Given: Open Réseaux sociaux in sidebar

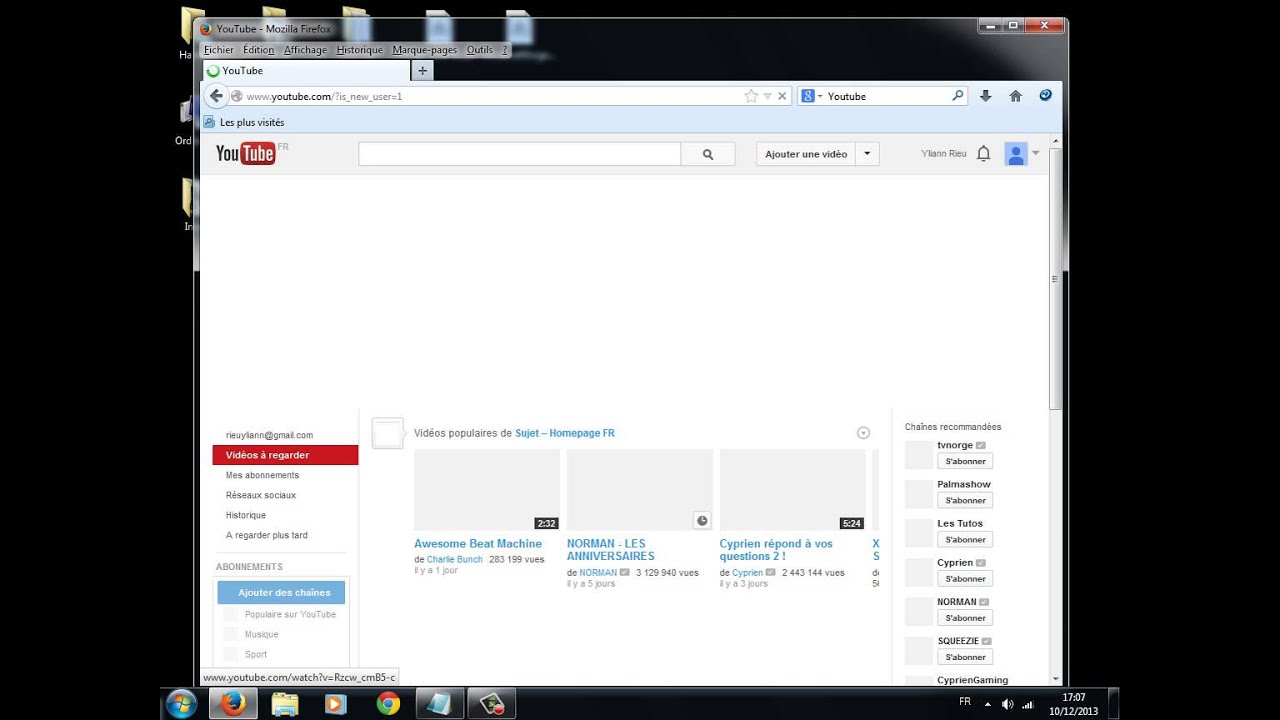Looking at the screenshot, I should (261, 495).
